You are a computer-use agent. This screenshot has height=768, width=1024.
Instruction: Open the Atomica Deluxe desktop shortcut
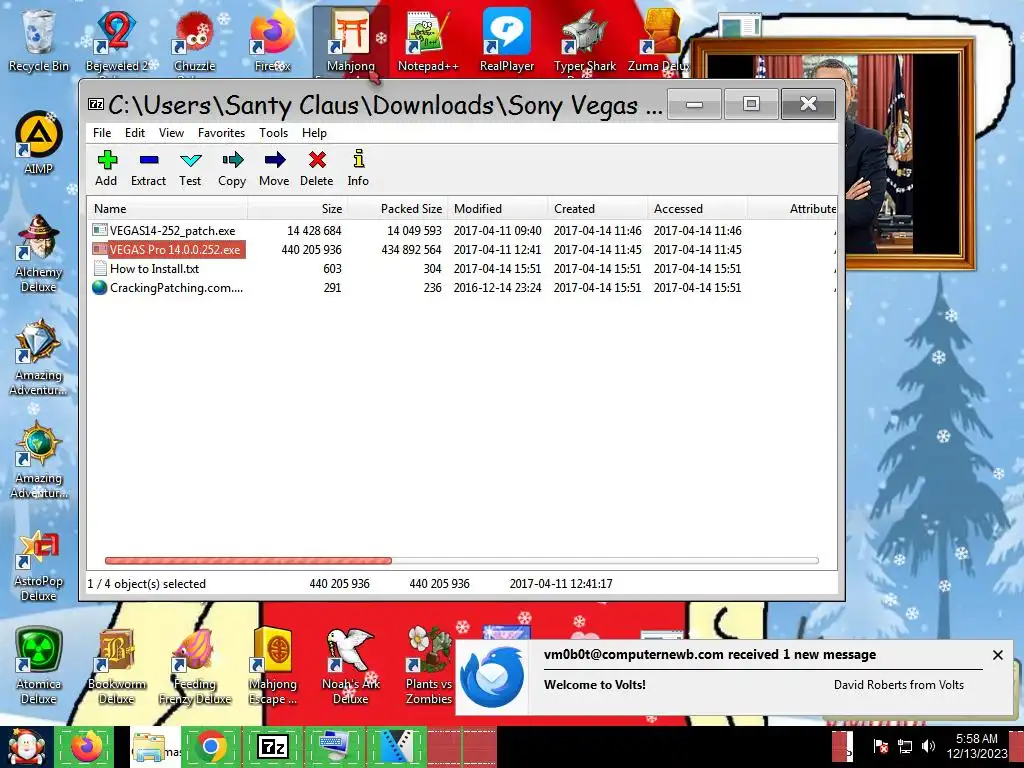pyautogui.click(x=38, y=666)
